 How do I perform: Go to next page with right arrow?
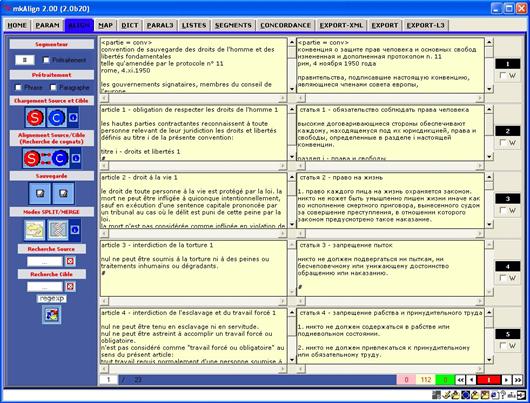coord(506,380)
